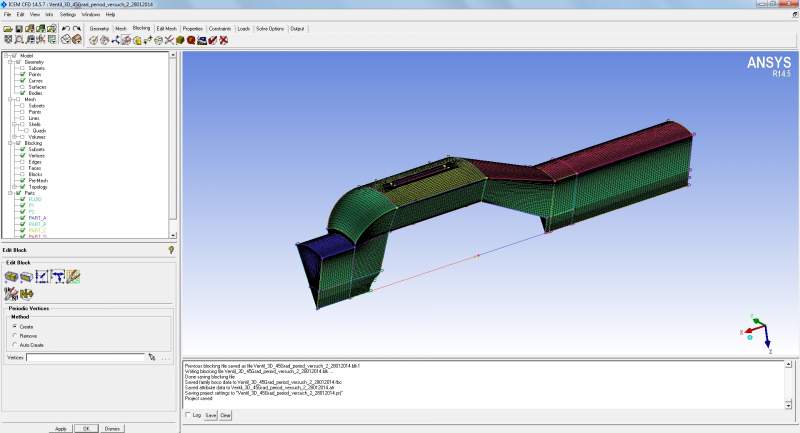Image resolution: width=800 pixels, height=433 pixels.
Task: Click the Dismiss button
Action: [112, 428]
